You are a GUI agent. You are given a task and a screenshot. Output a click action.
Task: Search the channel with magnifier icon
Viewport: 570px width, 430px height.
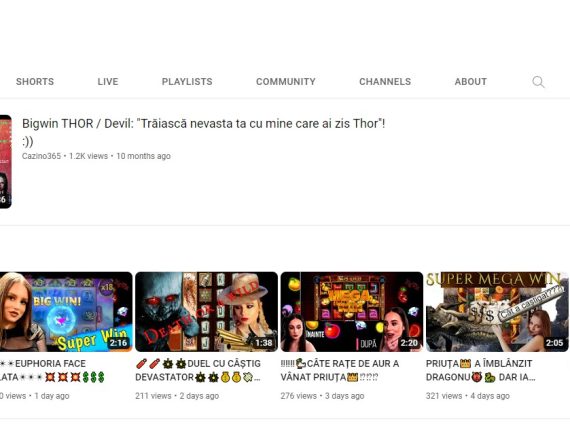click(538, 82)
